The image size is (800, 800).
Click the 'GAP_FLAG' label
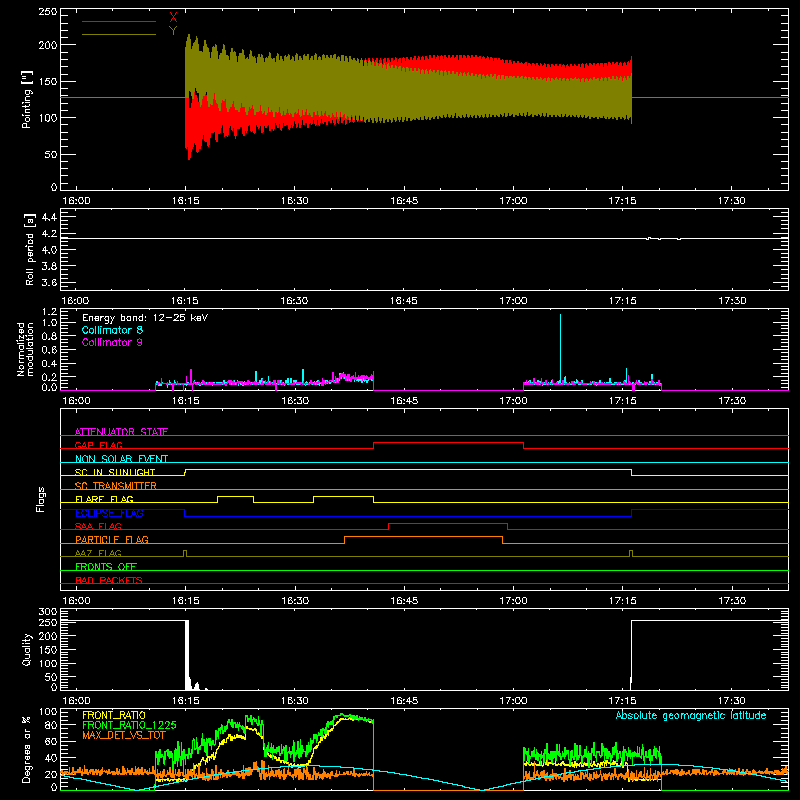pos(98,445)
